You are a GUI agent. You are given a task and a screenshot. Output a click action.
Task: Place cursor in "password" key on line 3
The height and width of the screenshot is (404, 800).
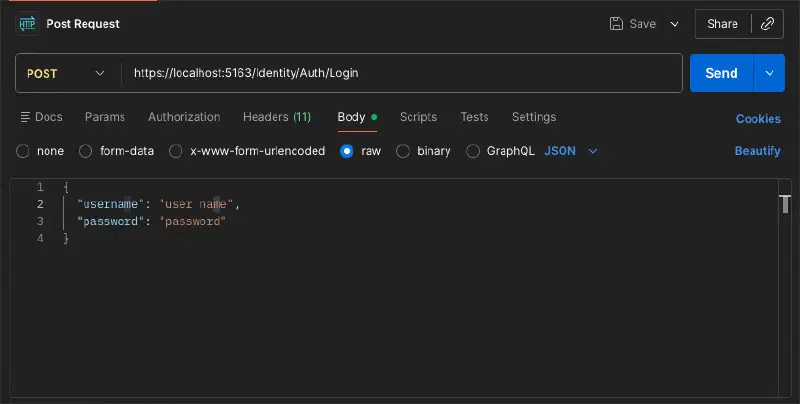point(110,221)
